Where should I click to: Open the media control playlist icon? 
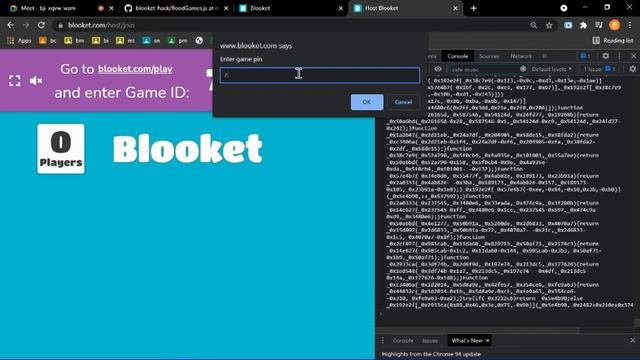pyautogui.click(x=599, y=25)
